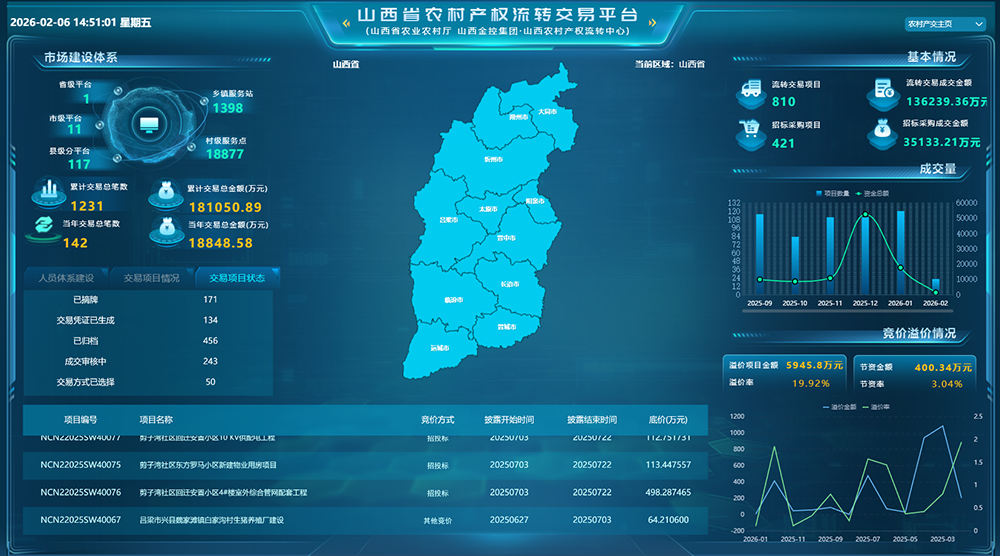1000x556 pixels.
Task: Select the 运城市 region on the map
Action: [439, 348]
